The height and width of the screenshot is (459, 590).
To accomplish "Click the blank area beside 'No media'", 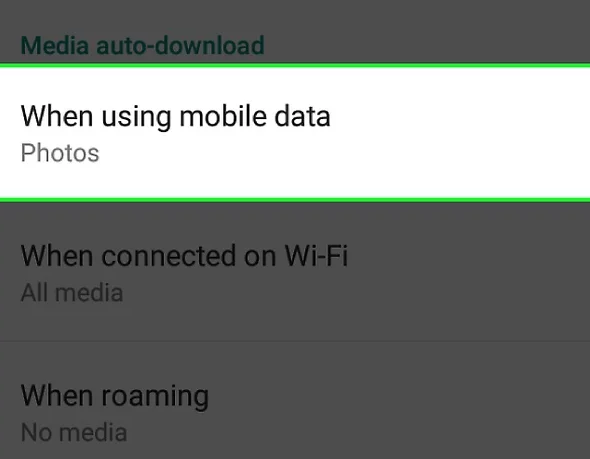I will click(359, 432).
